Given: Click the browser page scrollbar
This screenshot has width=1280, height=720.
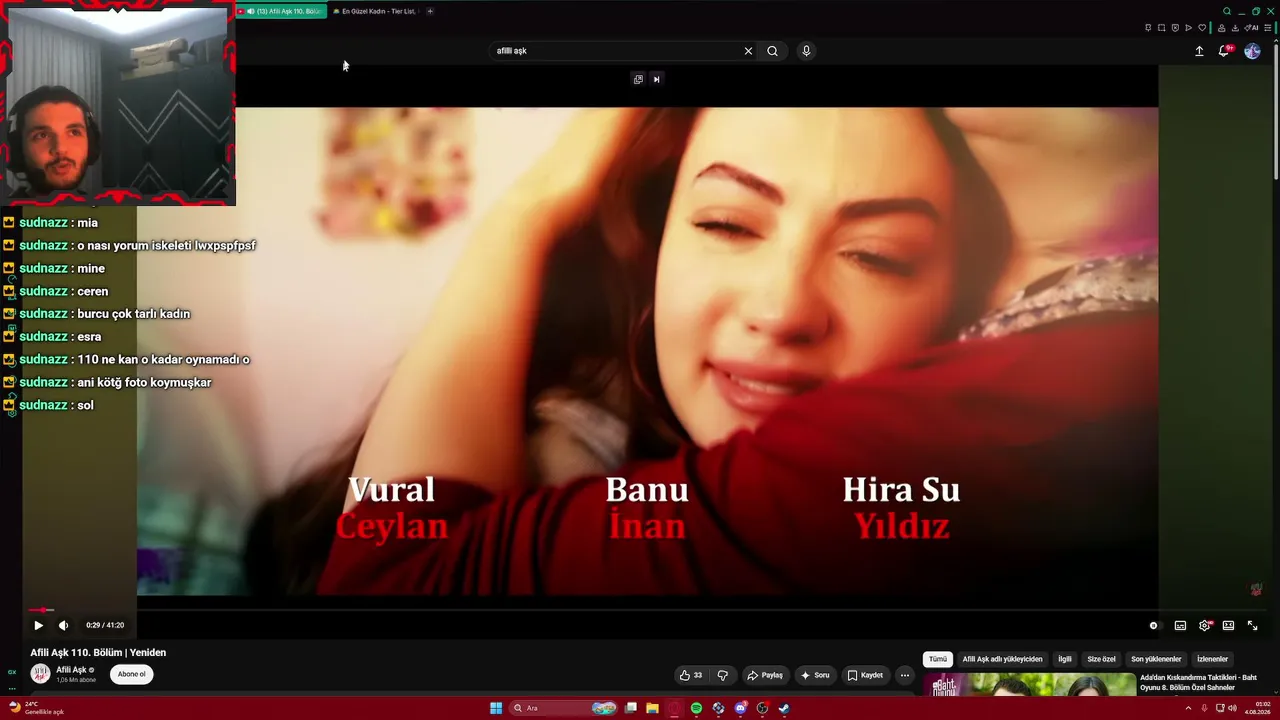Looking at the screenshot, I should 1276,110.
